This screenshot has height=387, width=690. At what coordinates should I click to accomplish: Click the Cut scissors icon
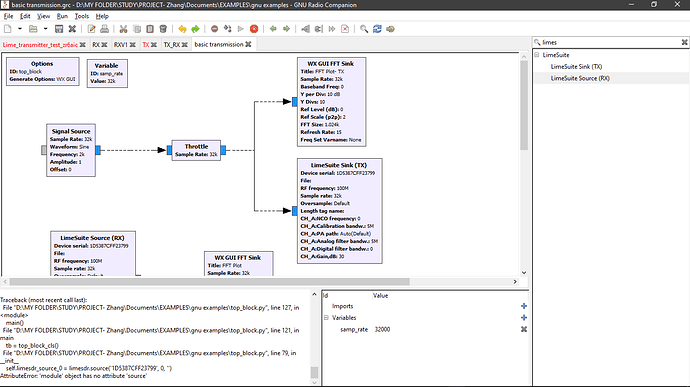click(x=123, y=29)
